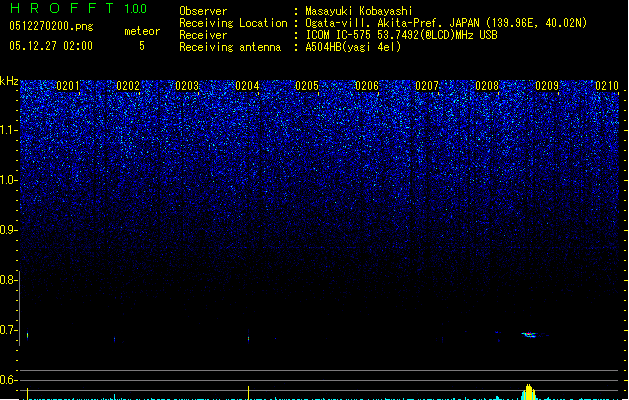Click the 0.7 kHz axis label
Viewport: 629px width, 400px height.
(8, 330)
